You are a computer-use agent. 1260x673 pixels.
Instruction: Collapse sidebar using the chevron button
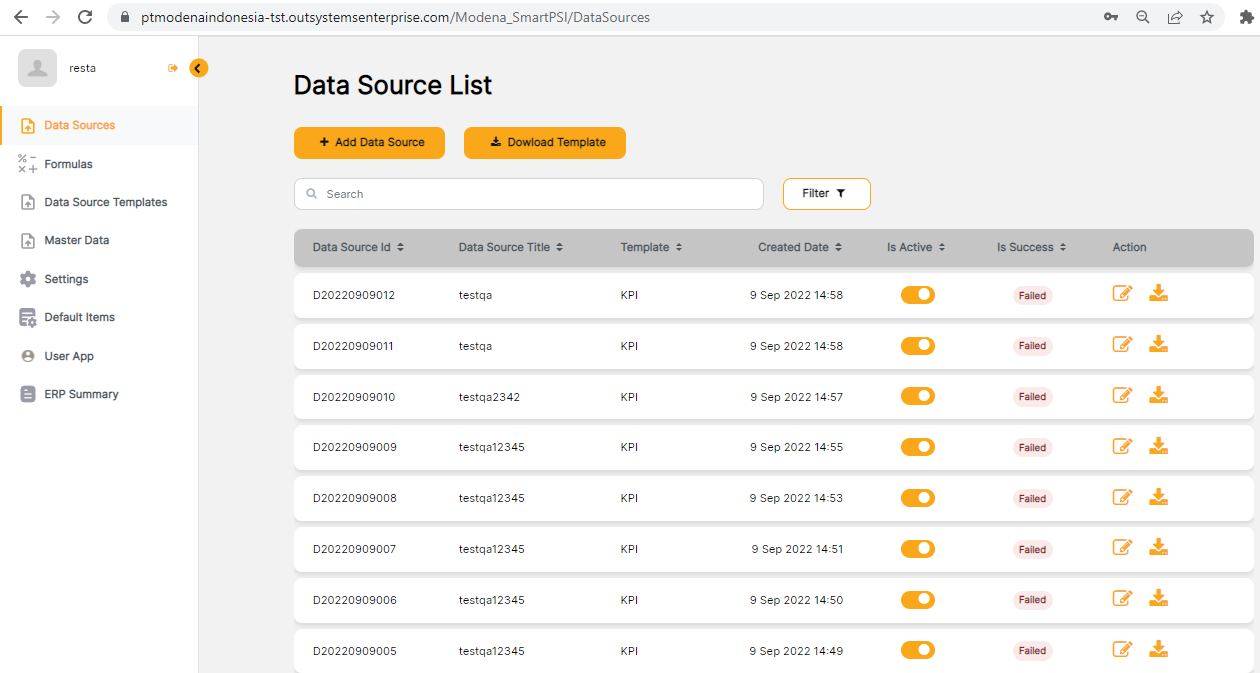click(198, 68)
